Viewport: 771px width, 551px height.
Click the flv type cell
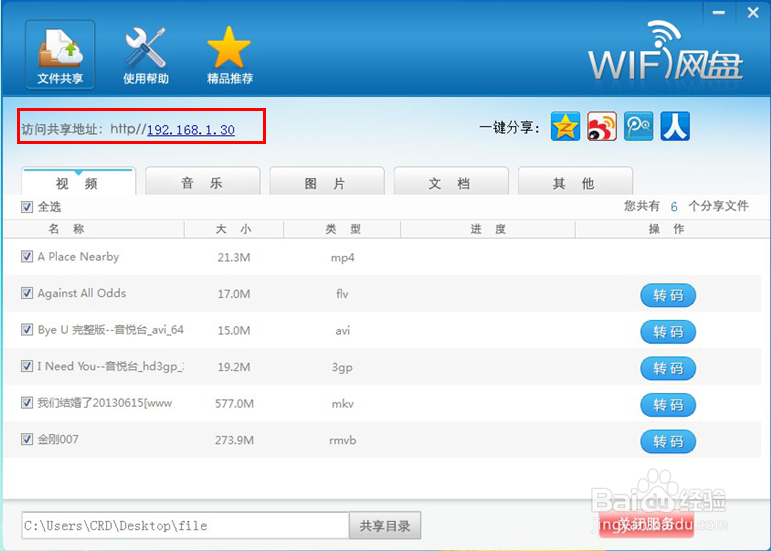(x=342, y=294)
